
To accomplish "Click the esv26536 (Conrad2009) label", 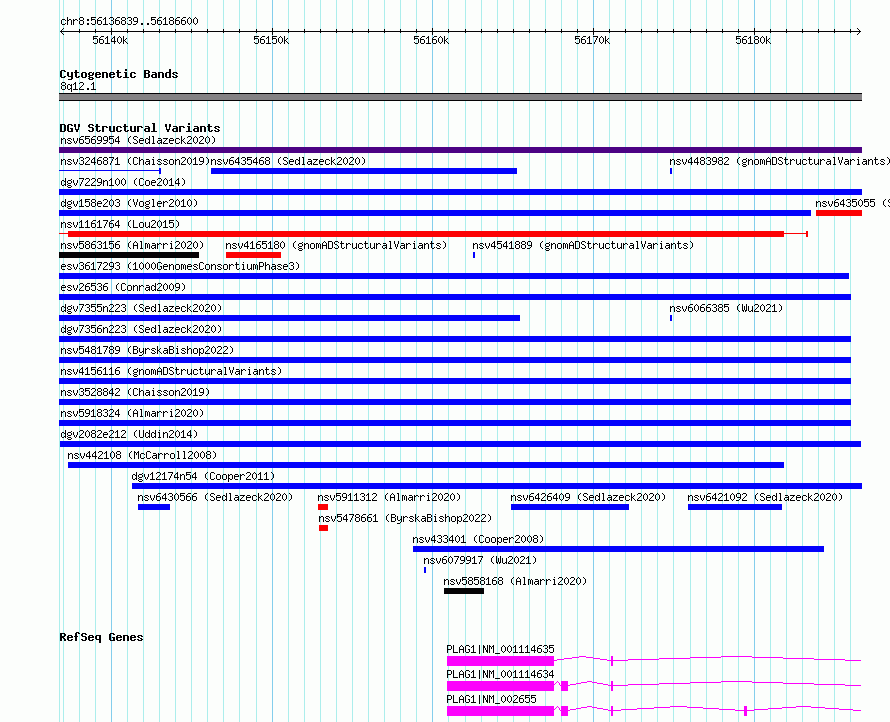I will pos(123,287).
